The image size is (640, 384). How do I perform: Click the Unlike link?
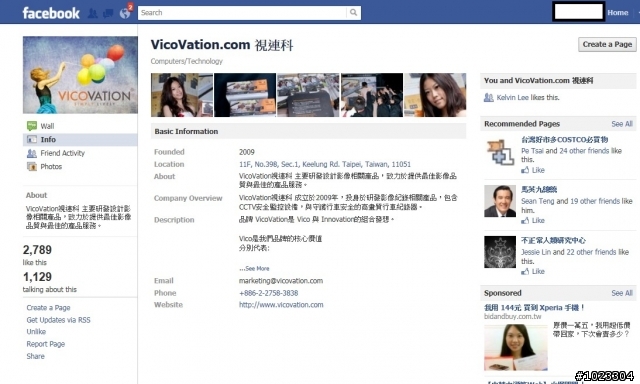tap(36, 332)
